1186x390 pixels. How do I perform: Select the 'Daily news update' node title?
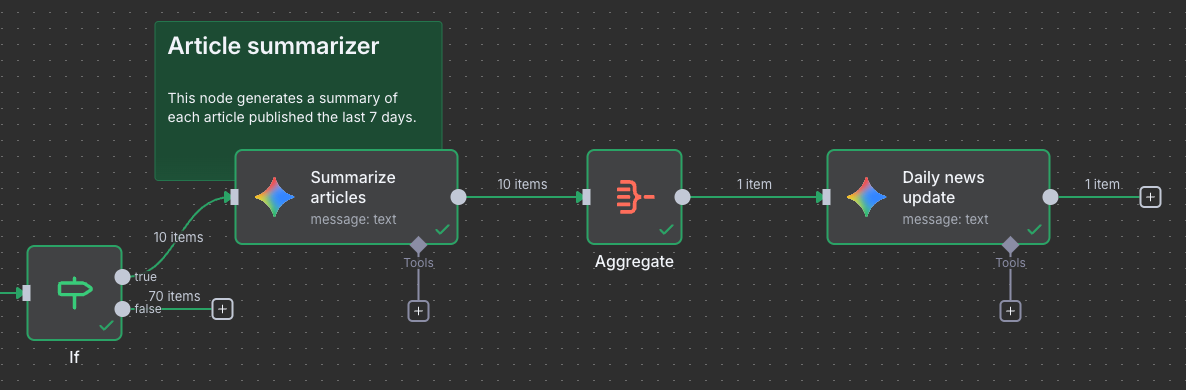[943, 187]
